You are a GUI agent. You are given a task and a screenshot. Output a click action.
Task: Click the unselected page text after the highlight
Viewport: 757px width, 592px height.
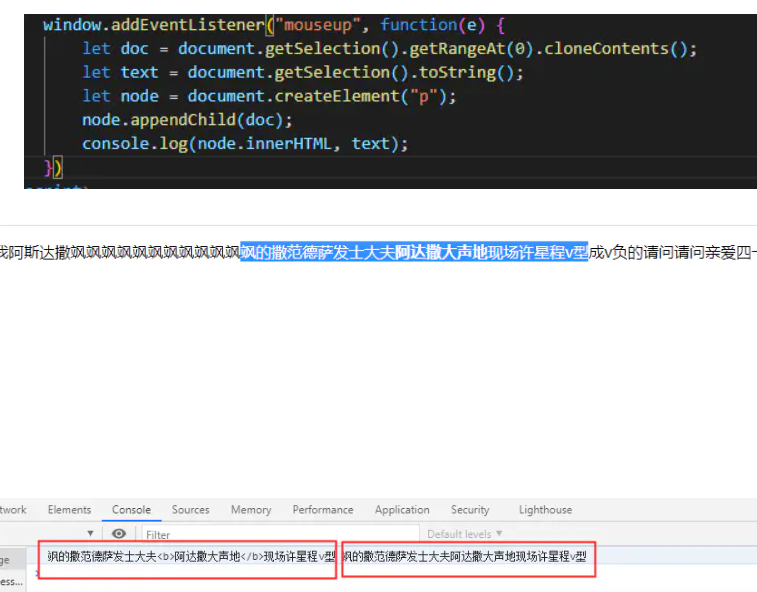[673, 252]
